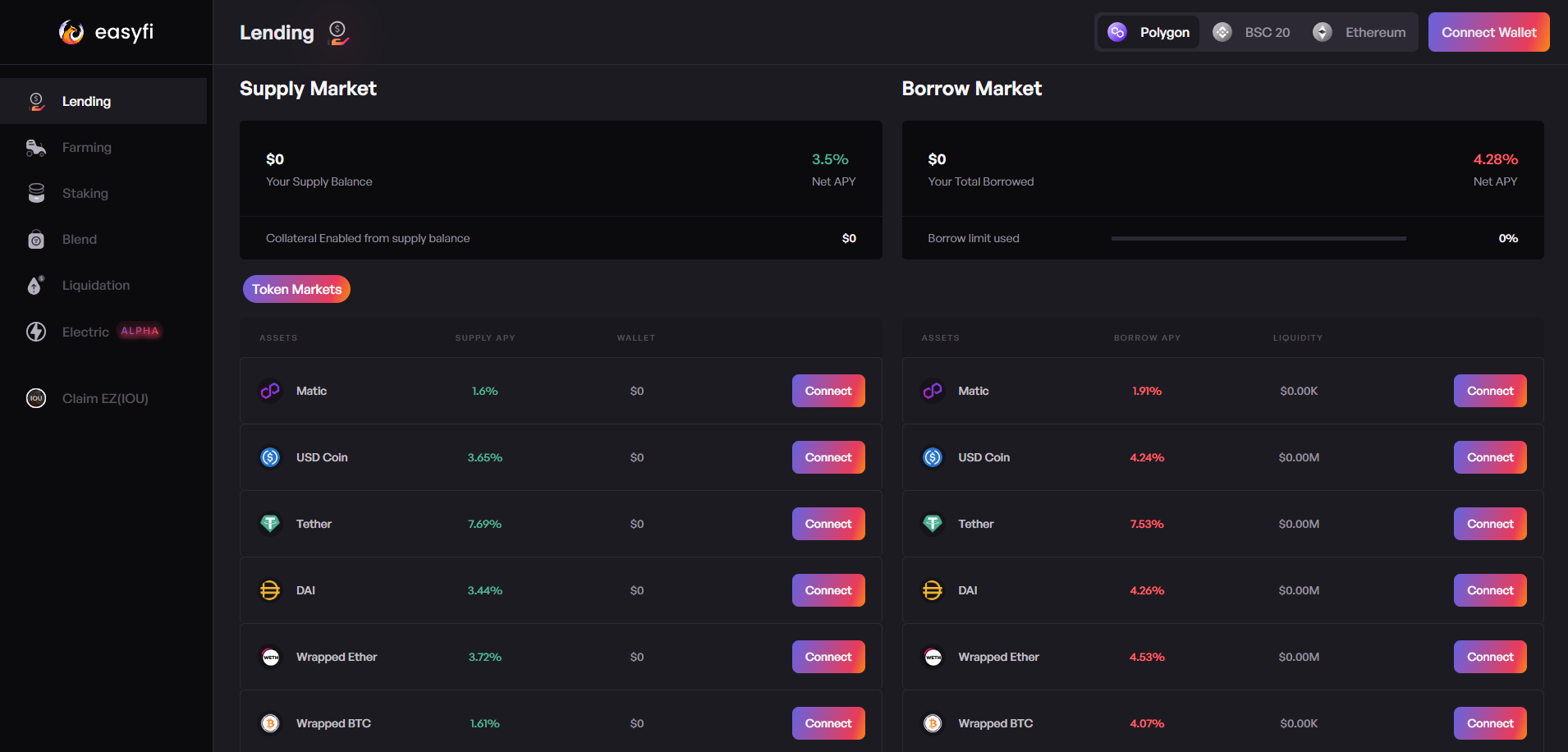Connect for Wrapped BTC borrow row
The image size is (1568, 752).
[x=1490, y=723]
